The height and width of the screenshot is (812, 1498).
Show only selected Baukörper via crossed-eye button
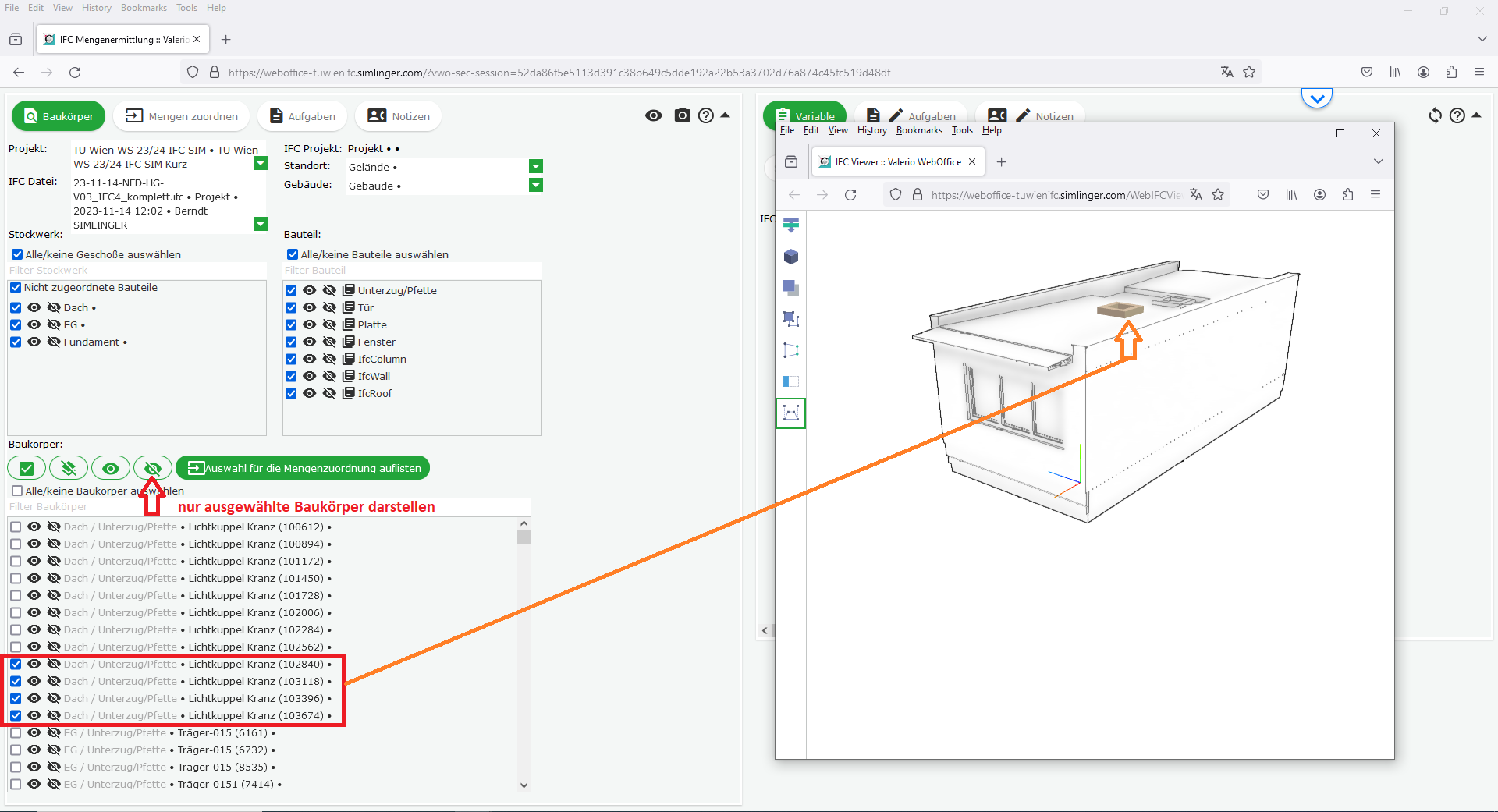pyautogui.click(x=152, y=468)
